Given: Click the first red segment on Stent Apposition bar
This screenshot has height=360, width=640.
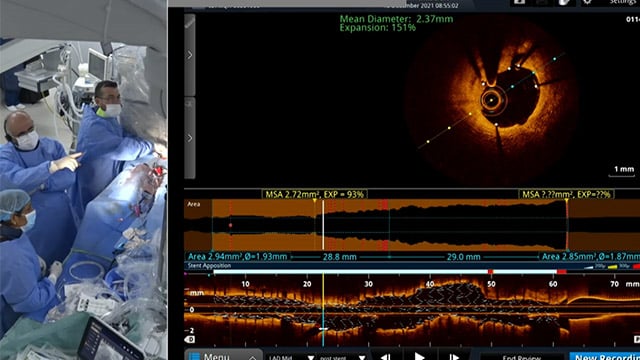Looking at the screenshot, I should click(490, 272).
